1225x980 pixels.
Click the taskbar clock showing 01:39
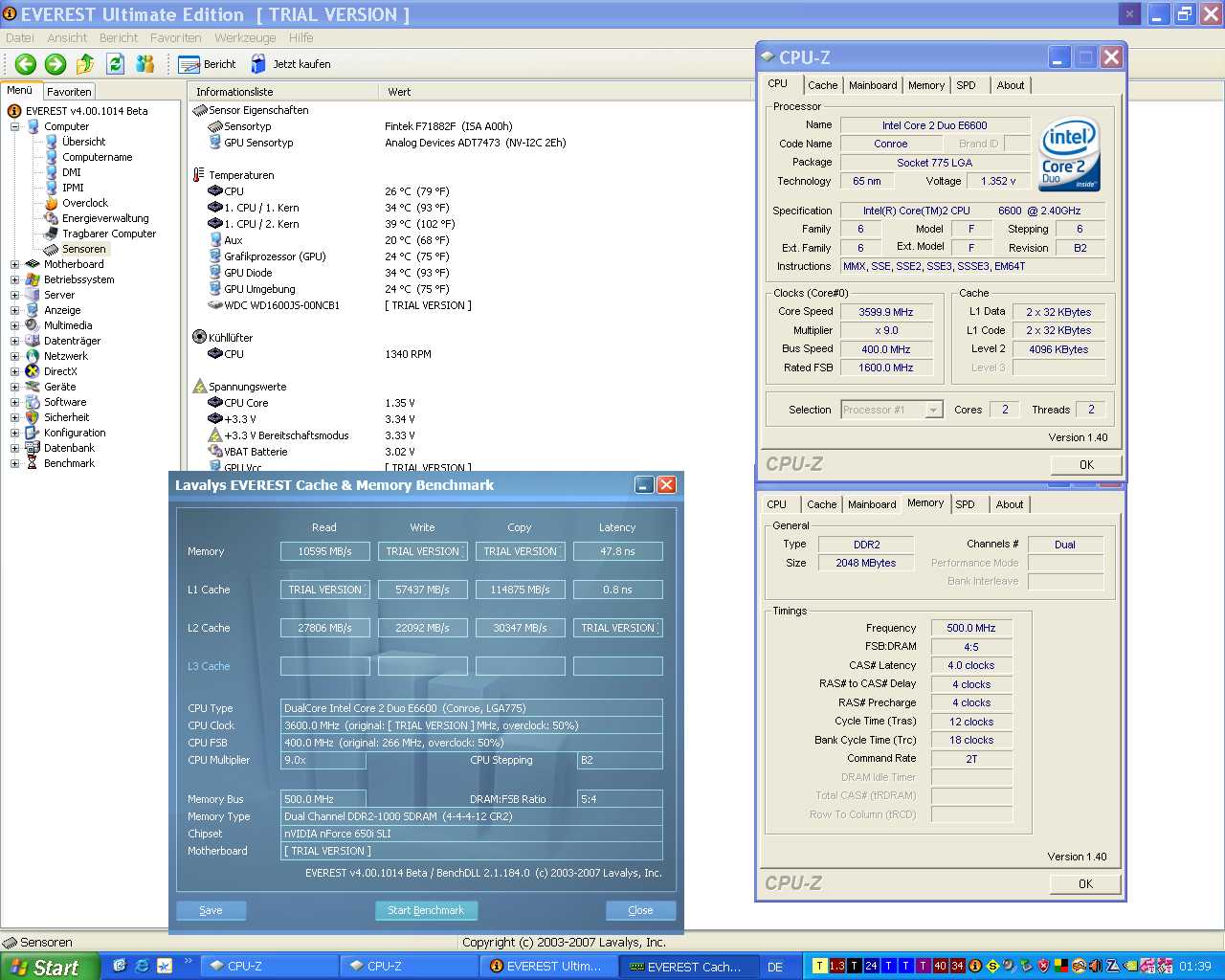click(1194, 967)
